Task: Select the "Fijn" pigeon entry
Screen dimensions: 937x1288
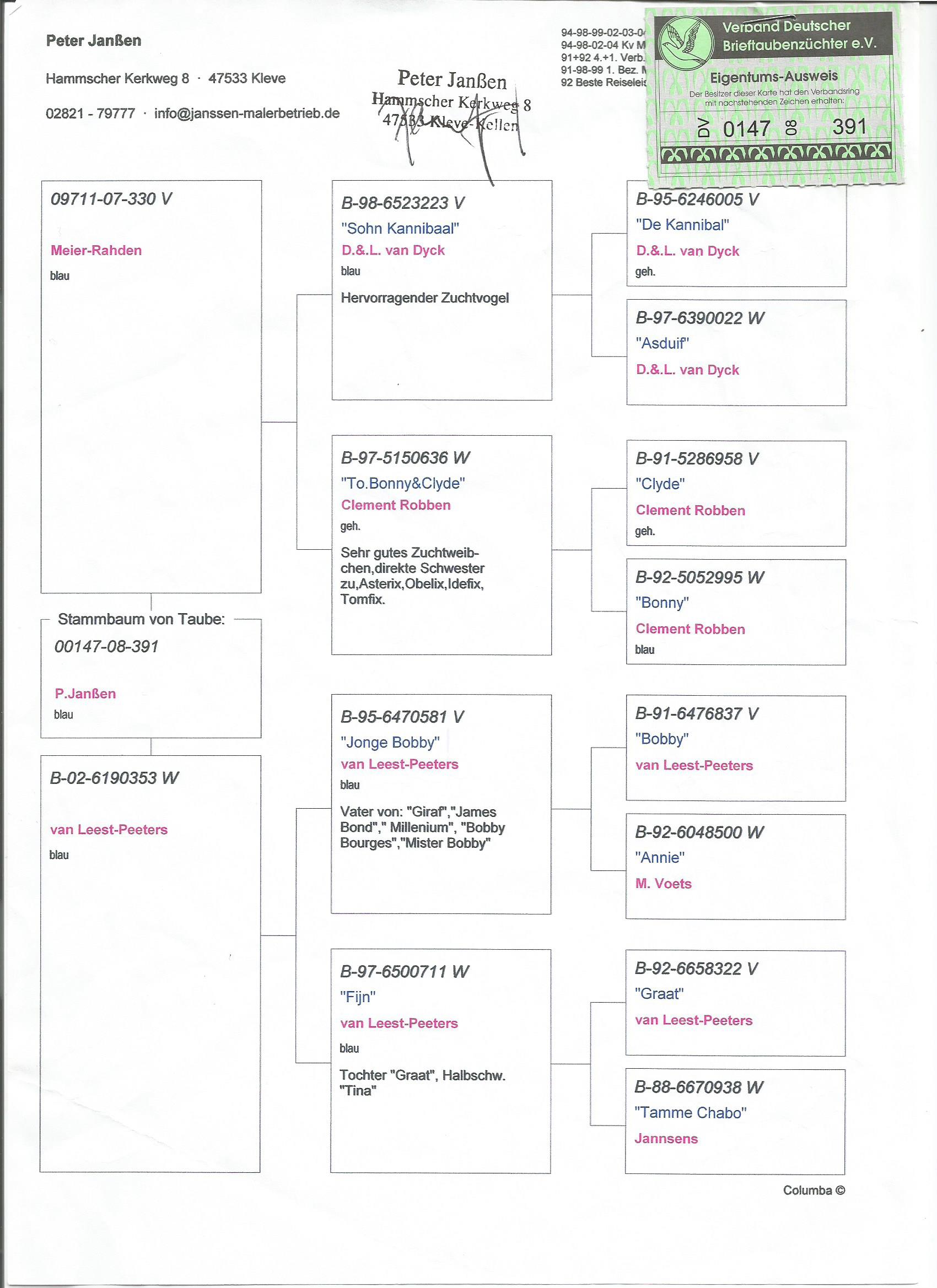Action: coord(357,997)
